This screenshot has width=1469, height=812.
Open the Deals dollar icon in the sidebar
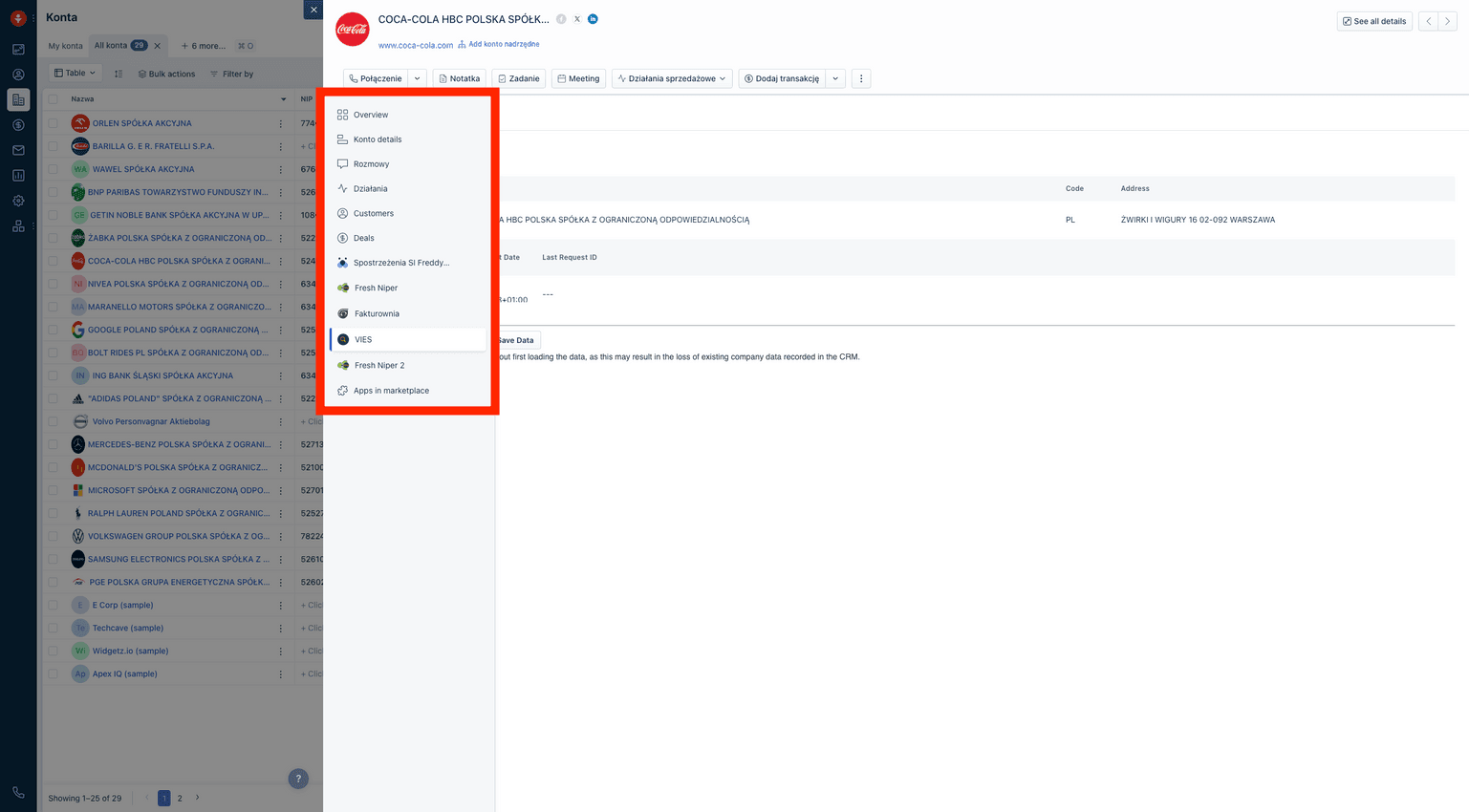click(x=18, y=125)
